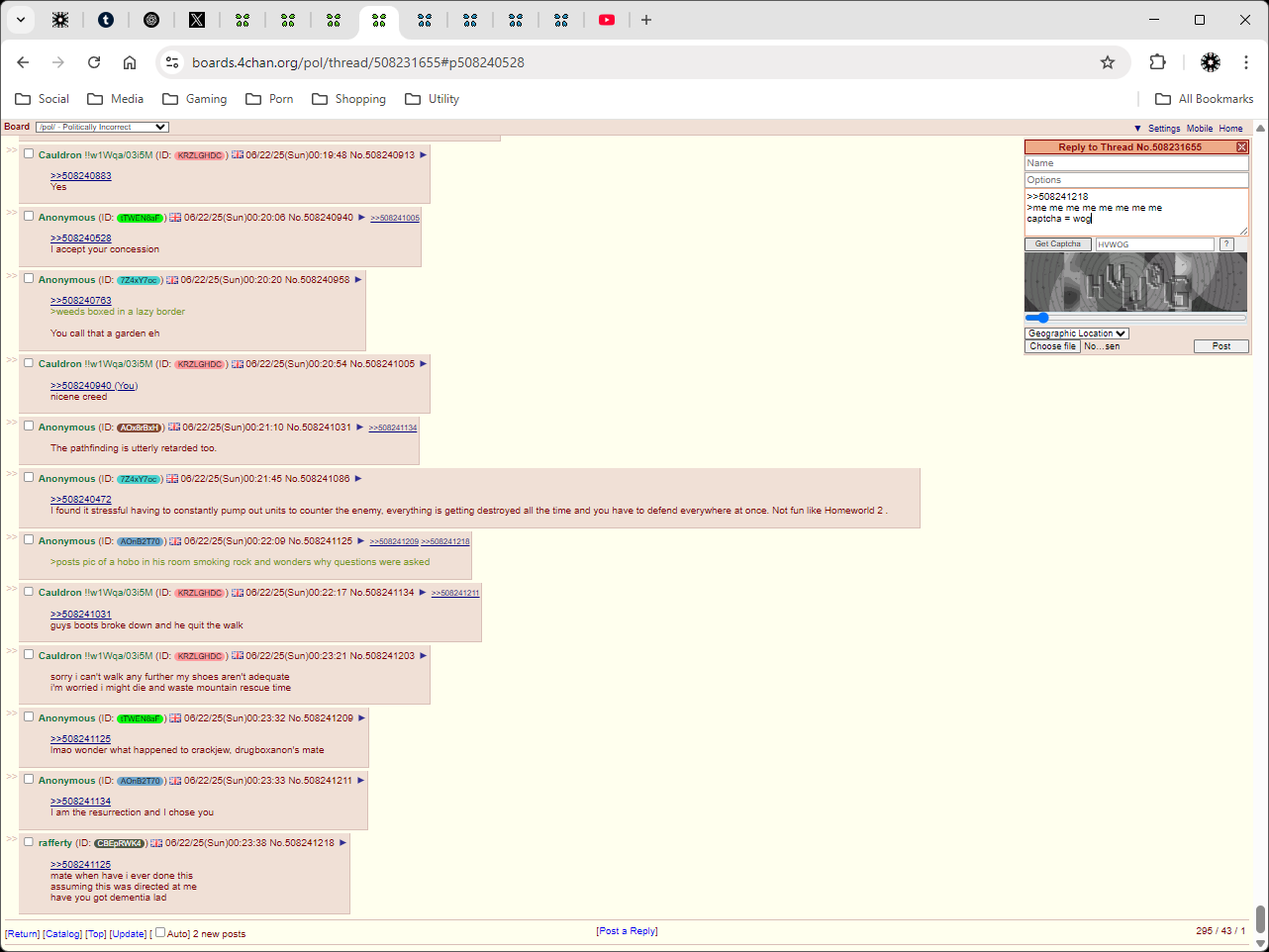Screen dimensions: 1269x952
Task: Open the browser home page icon
Action: point(130,62)
